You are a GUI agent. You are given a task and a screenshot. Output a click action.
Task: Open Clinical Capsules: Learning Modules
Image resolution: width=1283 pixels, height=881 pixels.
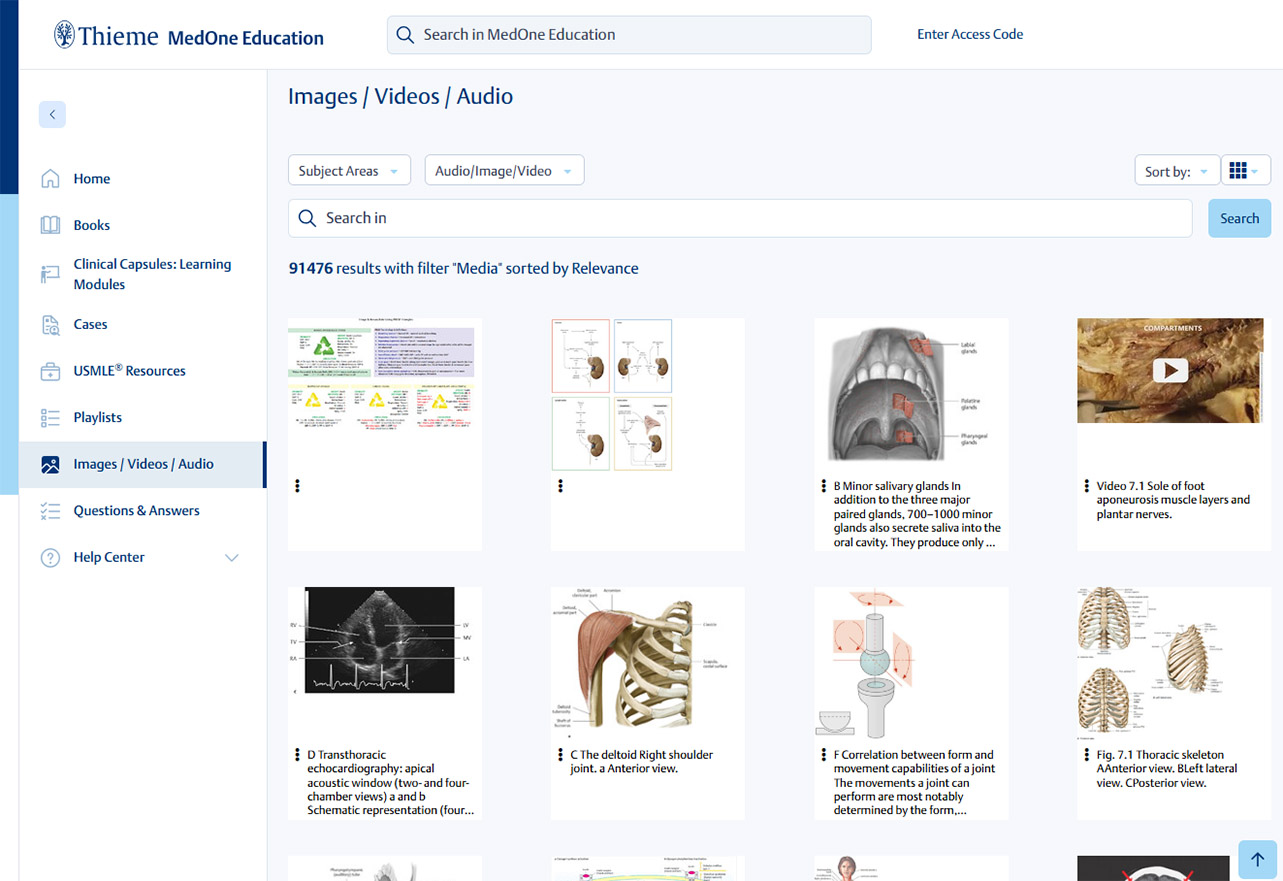(x=152, y=274)
